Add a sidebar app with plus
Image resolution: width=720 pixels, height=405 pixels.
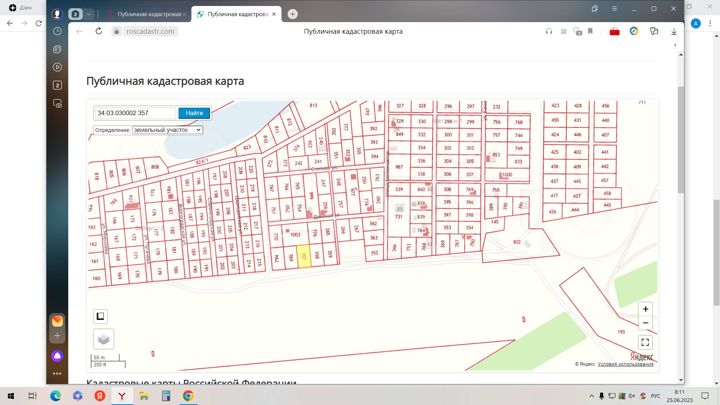click(x=57, y=336)
